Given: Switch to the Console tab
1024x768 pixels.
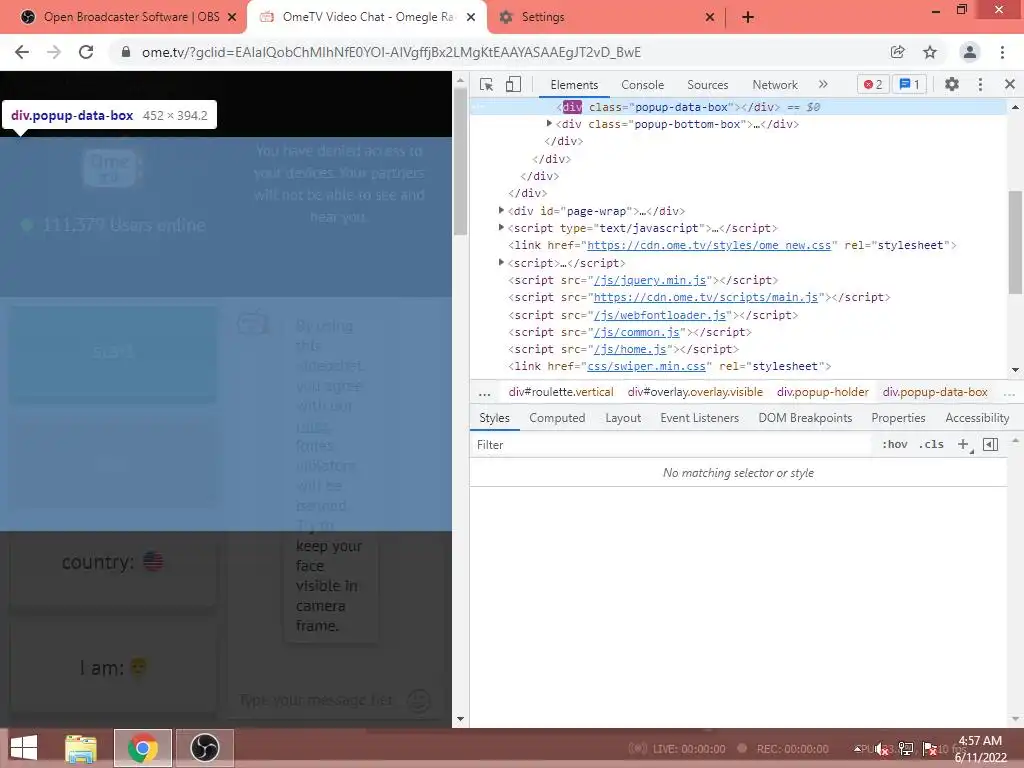Looking at the screenshot, I should tap(643, 85).
